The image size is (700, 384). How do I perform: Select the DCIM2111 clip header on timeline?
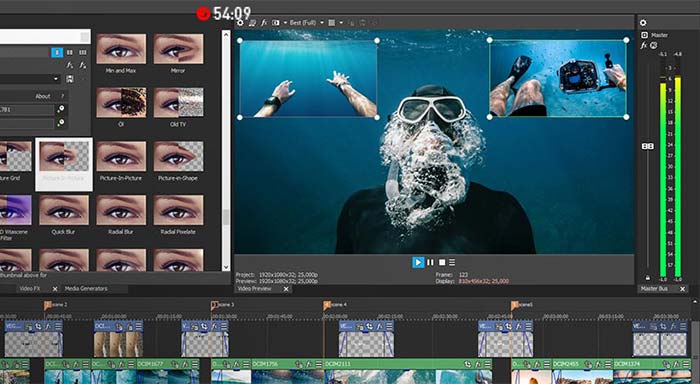click(x=408, y=364)
